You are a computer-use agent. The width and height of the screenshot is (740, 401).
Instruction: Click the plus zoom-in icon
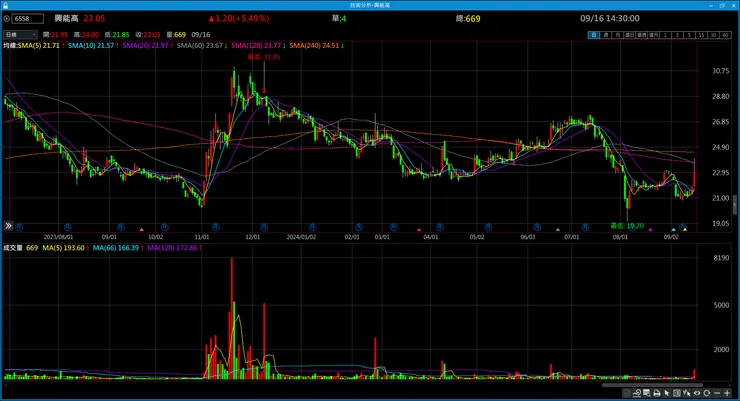(x=727, y=393)
